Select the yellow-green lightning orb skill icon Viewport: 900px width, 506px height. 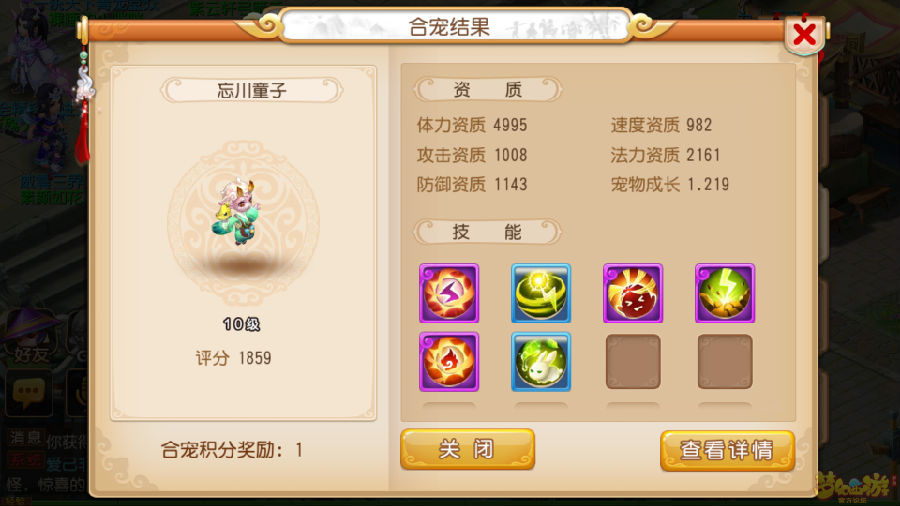click(x=541, y=293)
